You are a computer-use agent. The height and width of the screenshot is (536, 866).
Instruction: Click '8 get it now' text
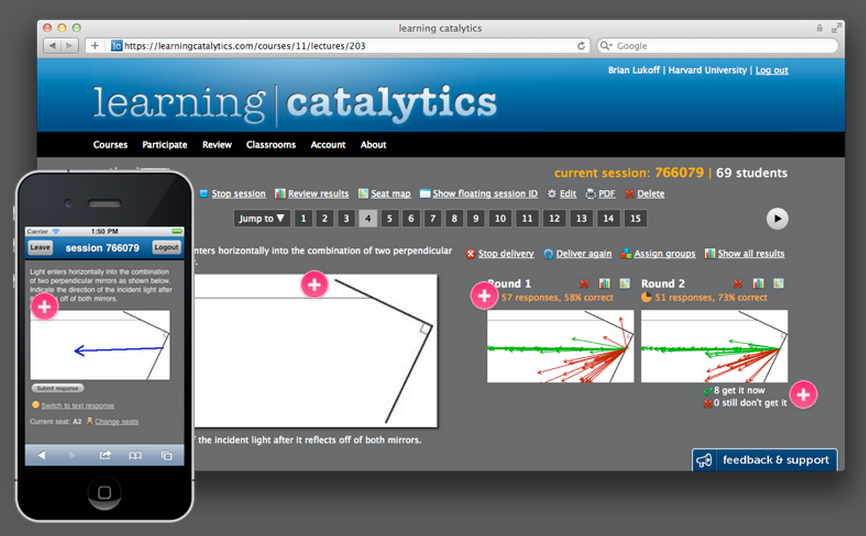pyautogui.click(x=739, y=390)
